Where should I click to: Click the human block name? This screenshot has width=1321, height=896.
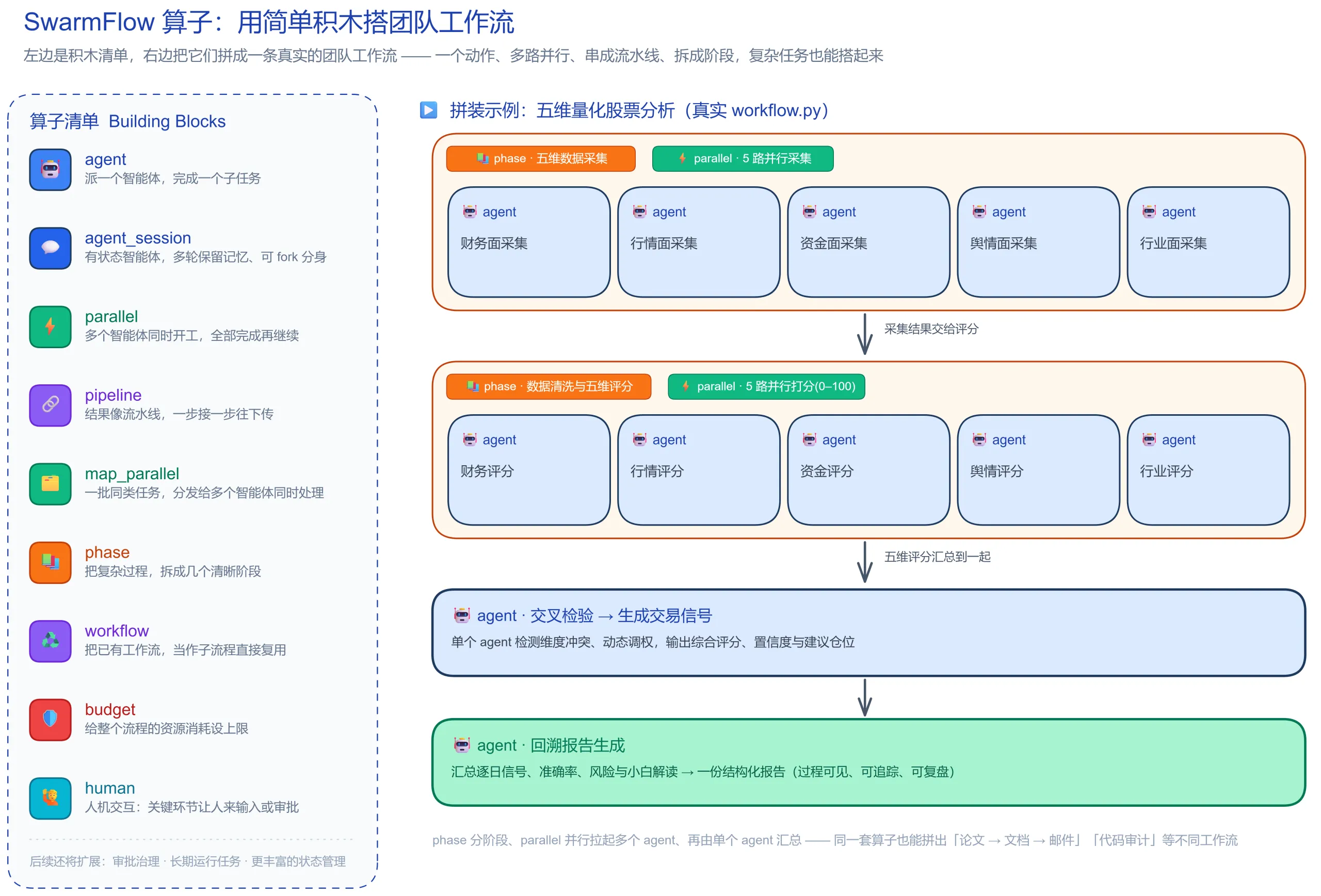pyautogui.click(x=110, y=788)
